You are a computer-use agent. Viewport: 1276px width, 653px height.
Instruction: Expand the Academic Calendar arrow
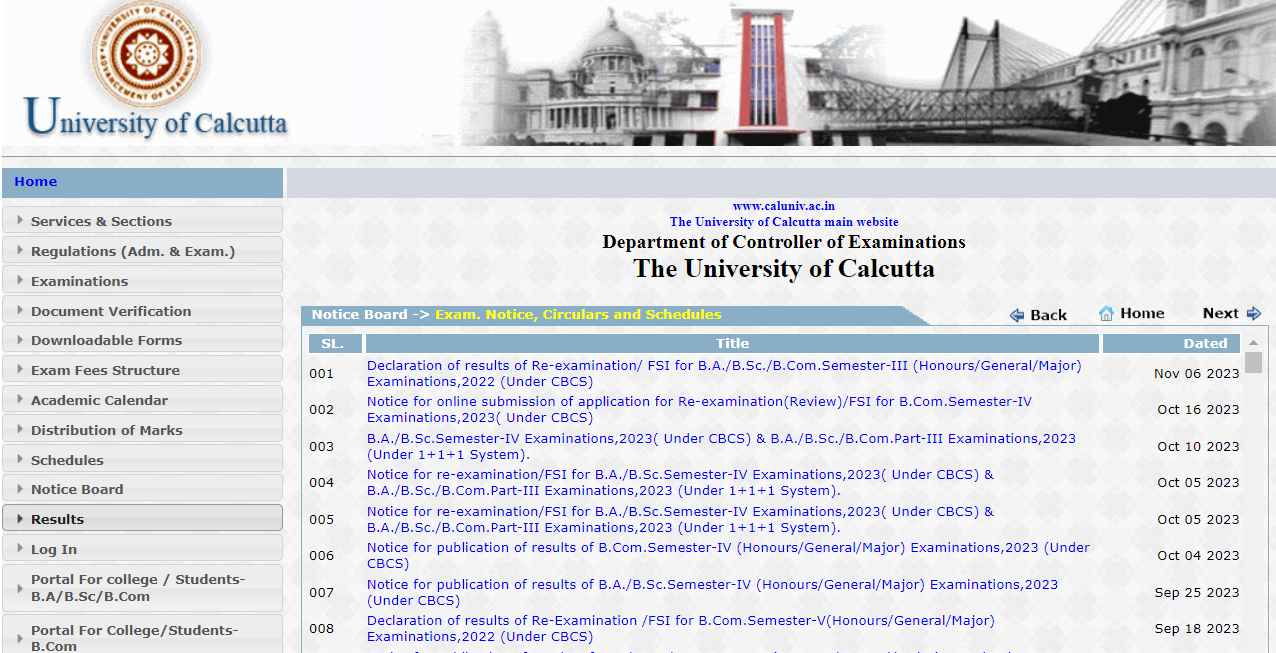tap(19, 400)
